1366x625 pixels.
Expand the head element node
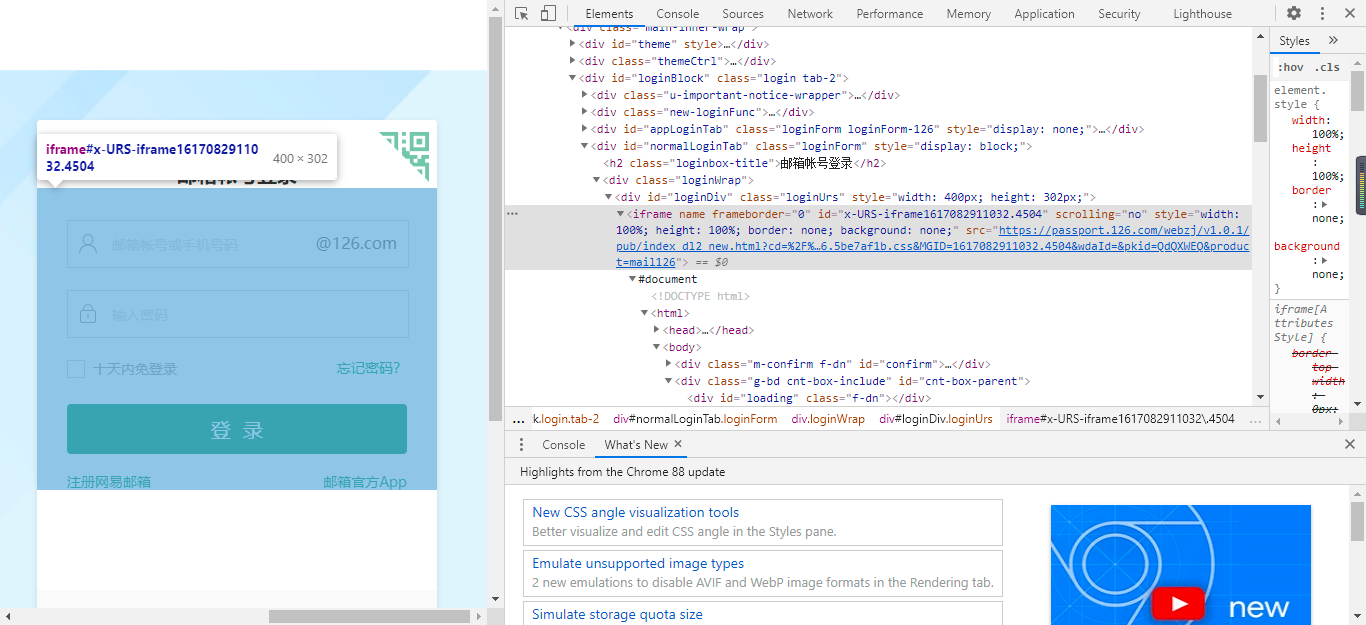pos(657,330)
